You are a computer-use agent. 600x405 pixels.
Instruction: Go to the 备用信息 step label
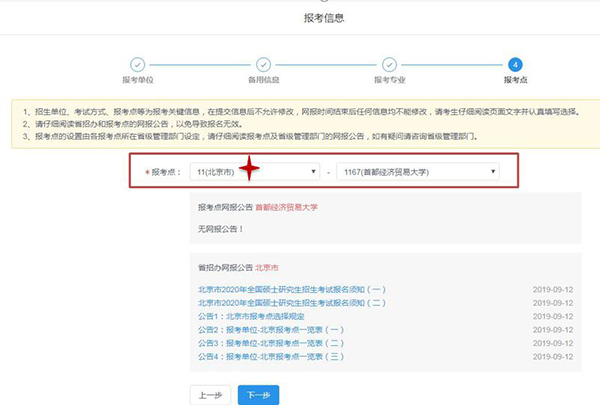click(264, 80)
